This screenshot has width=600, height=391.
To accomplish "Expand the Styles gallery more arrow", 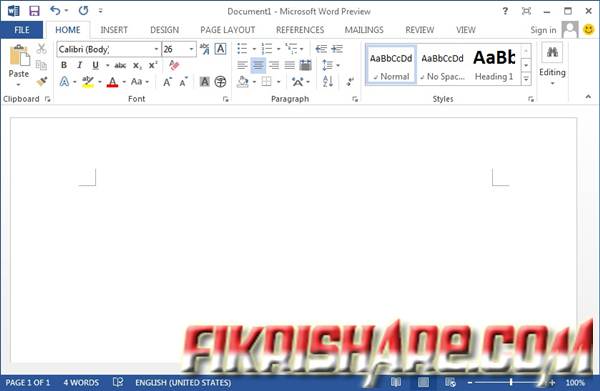I will (x=526, y=79).
